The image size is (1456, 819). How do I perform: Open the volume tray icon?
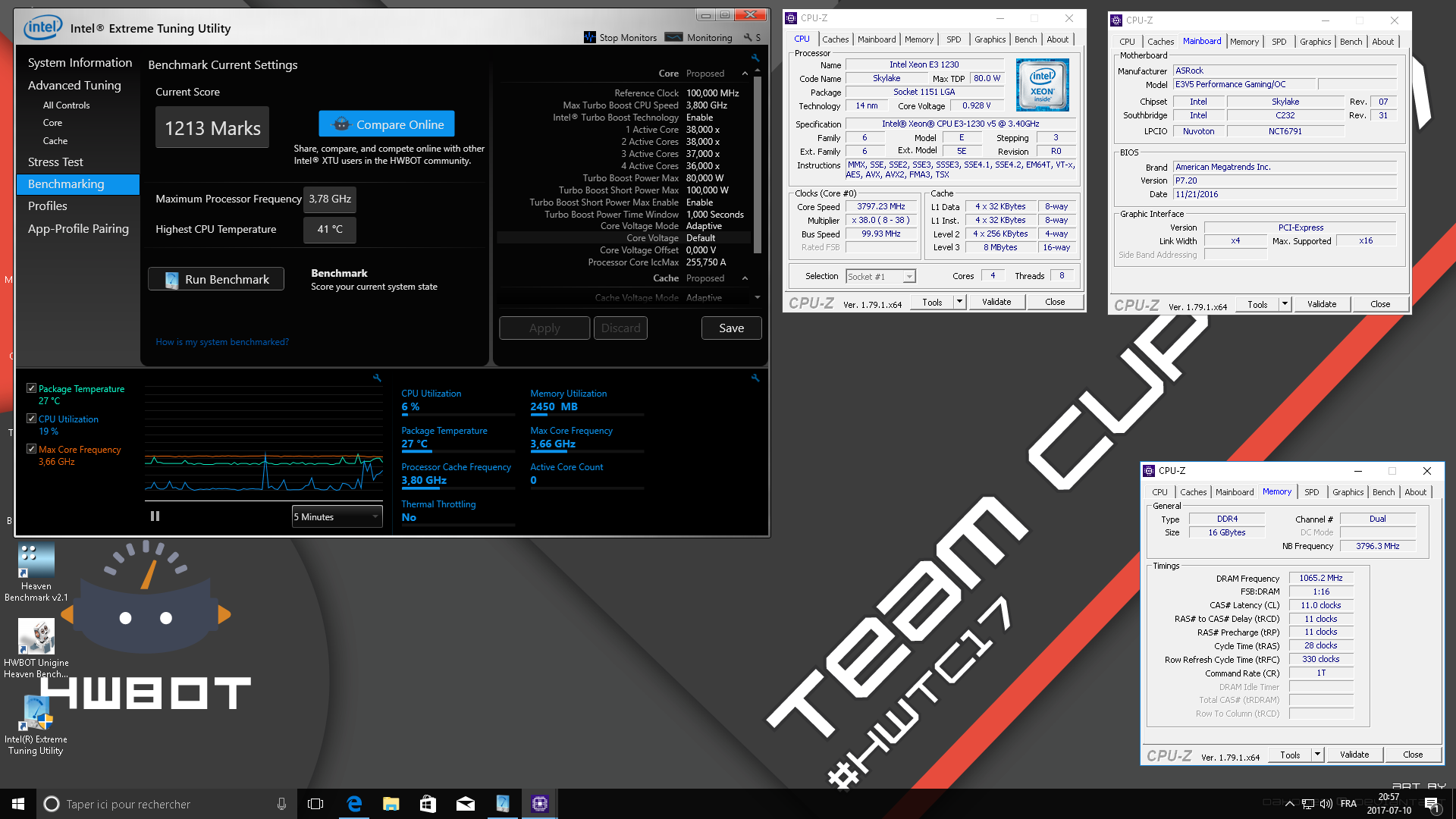tap(1326, 804)
